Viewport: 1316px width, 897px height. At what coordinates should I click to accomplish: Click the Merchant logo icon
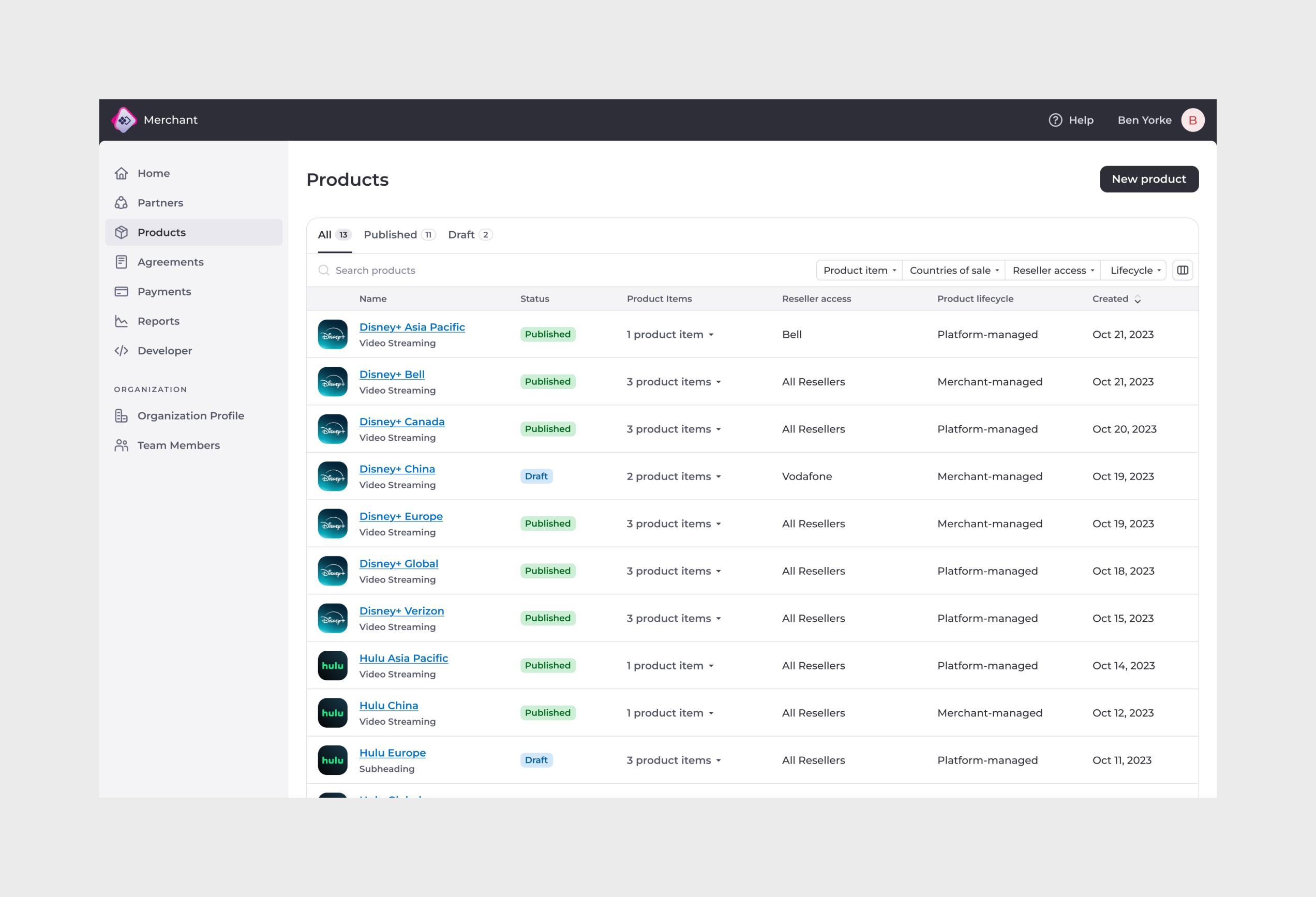[x=124, y=120]
